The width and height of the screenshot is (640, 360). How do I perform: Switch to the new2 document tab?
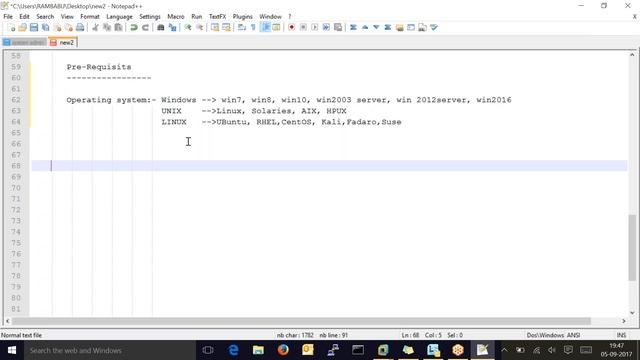(x=63, y=42)
